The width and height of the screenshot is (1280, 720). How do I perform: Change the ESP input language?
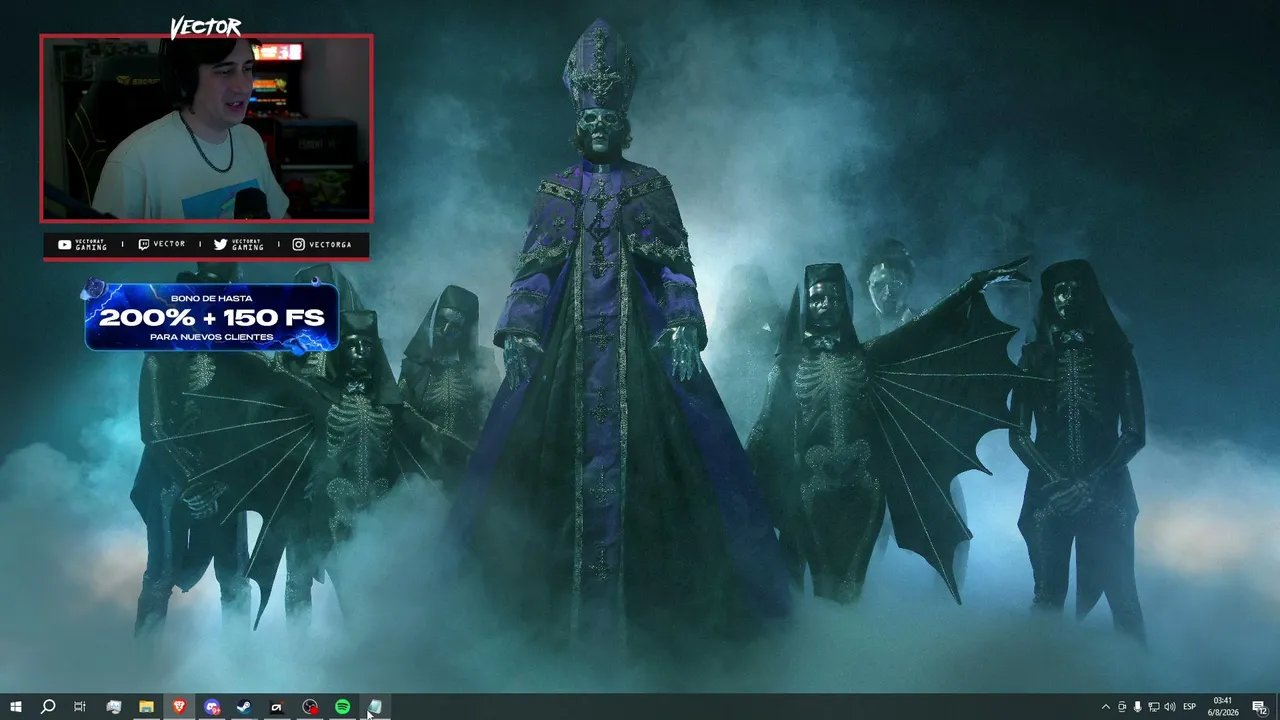1190,707
